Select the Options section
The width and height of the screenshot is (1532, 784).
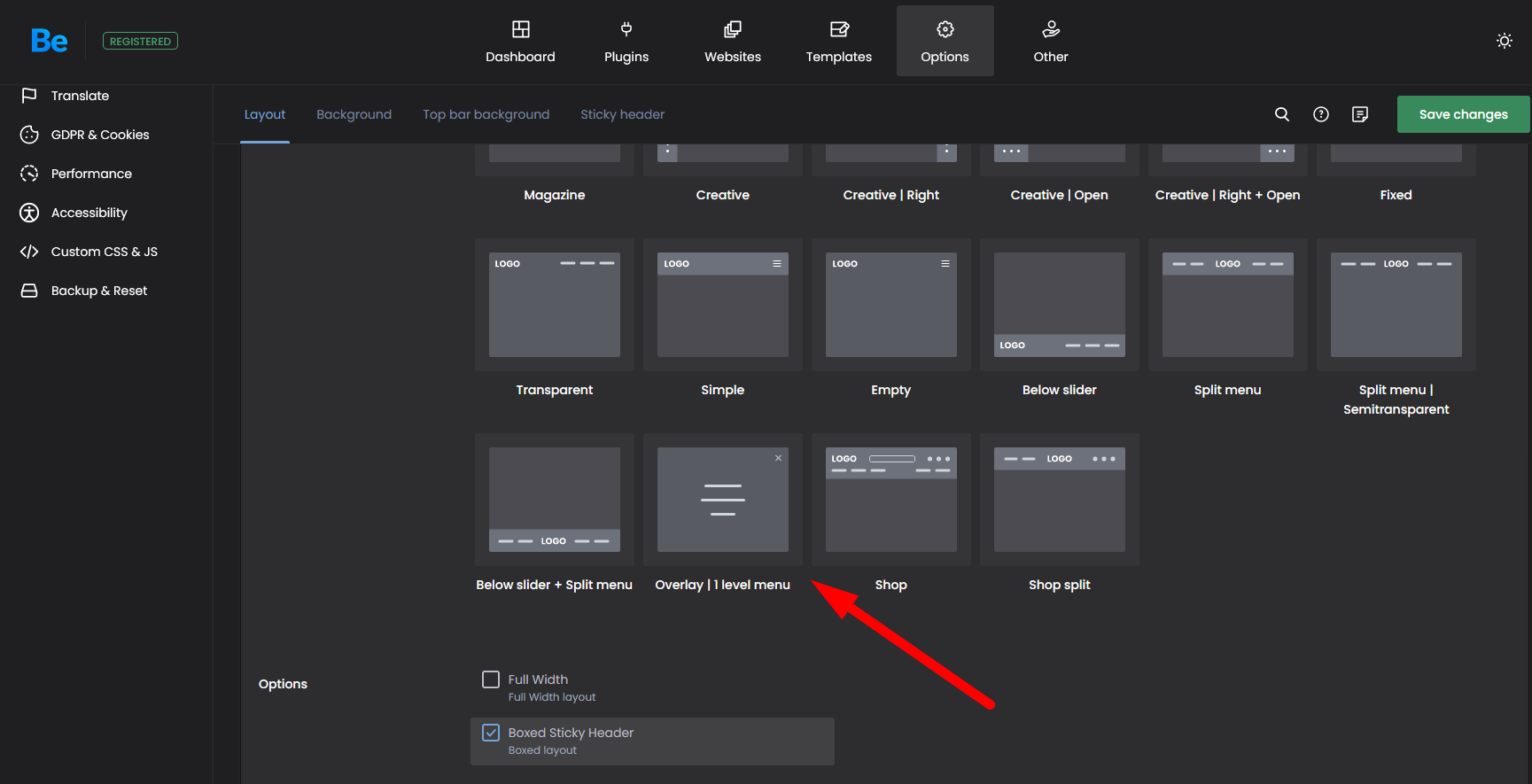click(945, 41)
